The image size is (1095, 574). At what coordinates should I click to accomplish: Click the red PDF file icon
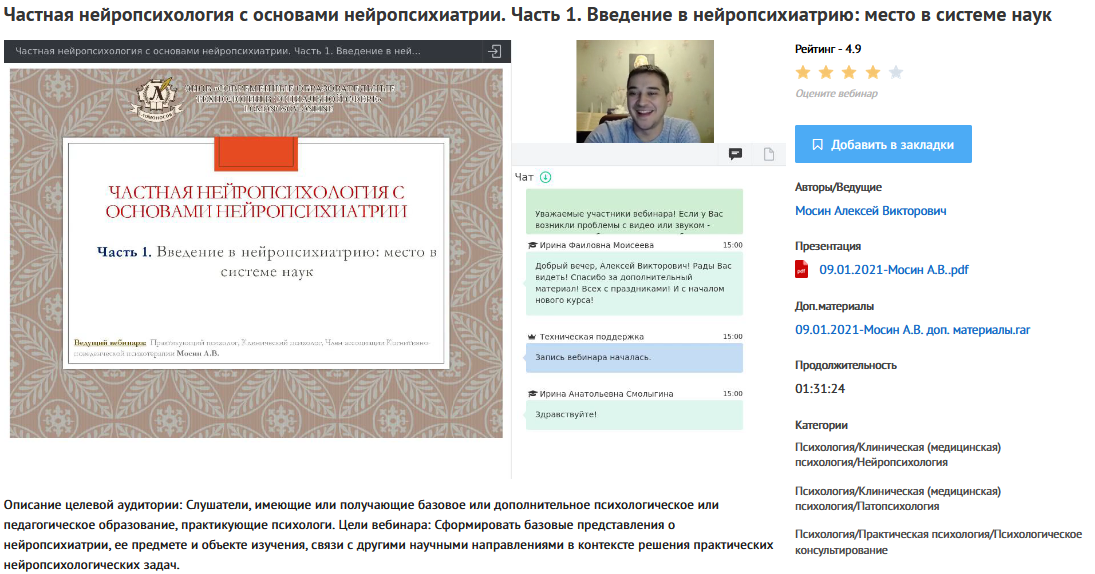801,269
